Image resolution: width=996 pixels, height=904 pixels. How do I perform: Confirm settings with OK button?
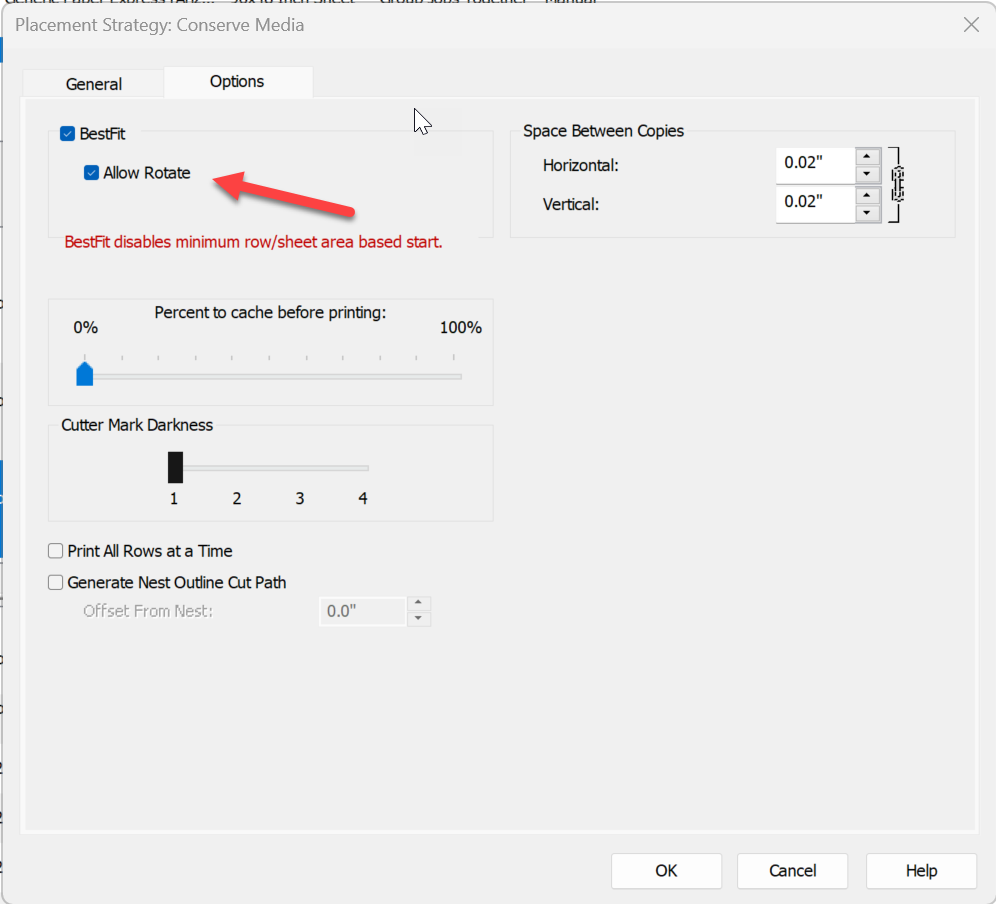pyautogui.click(x=666, y=870)
